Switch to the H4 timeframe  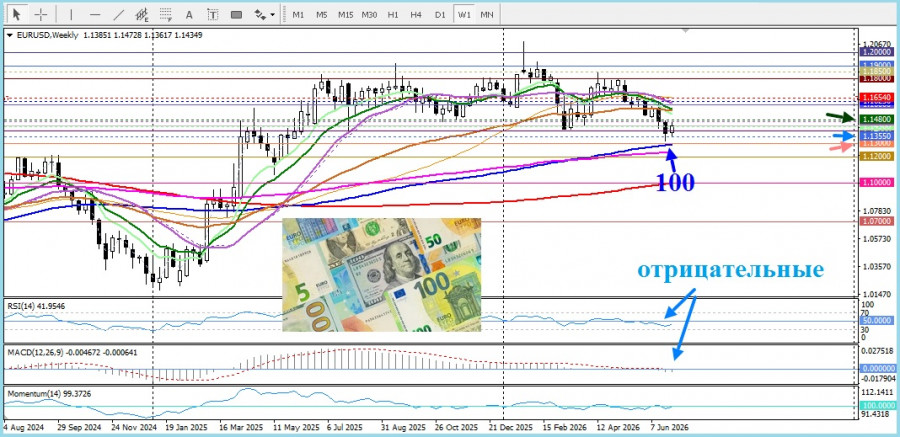[416, 14]
